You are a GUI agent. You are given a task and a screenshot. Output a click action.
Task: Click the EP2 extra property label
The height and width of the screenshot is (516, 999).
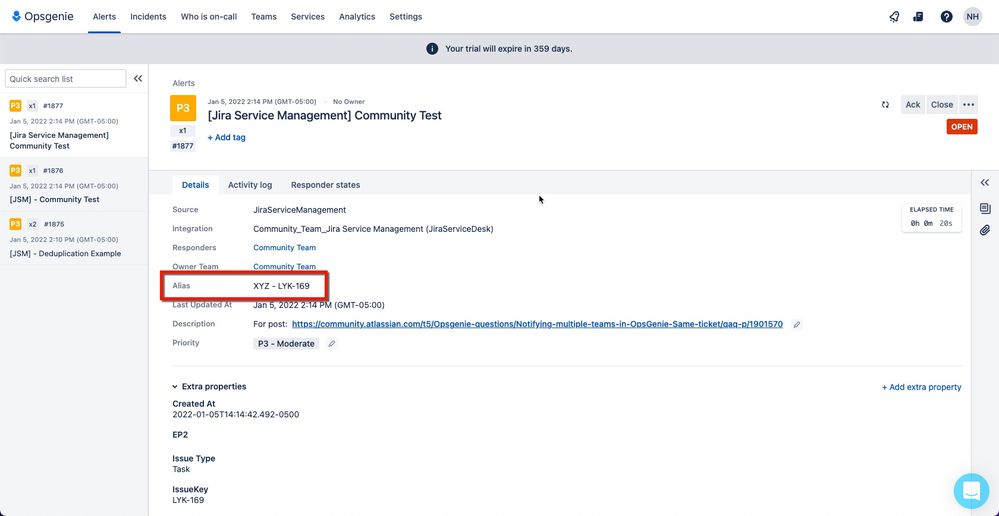click(180, 435)
